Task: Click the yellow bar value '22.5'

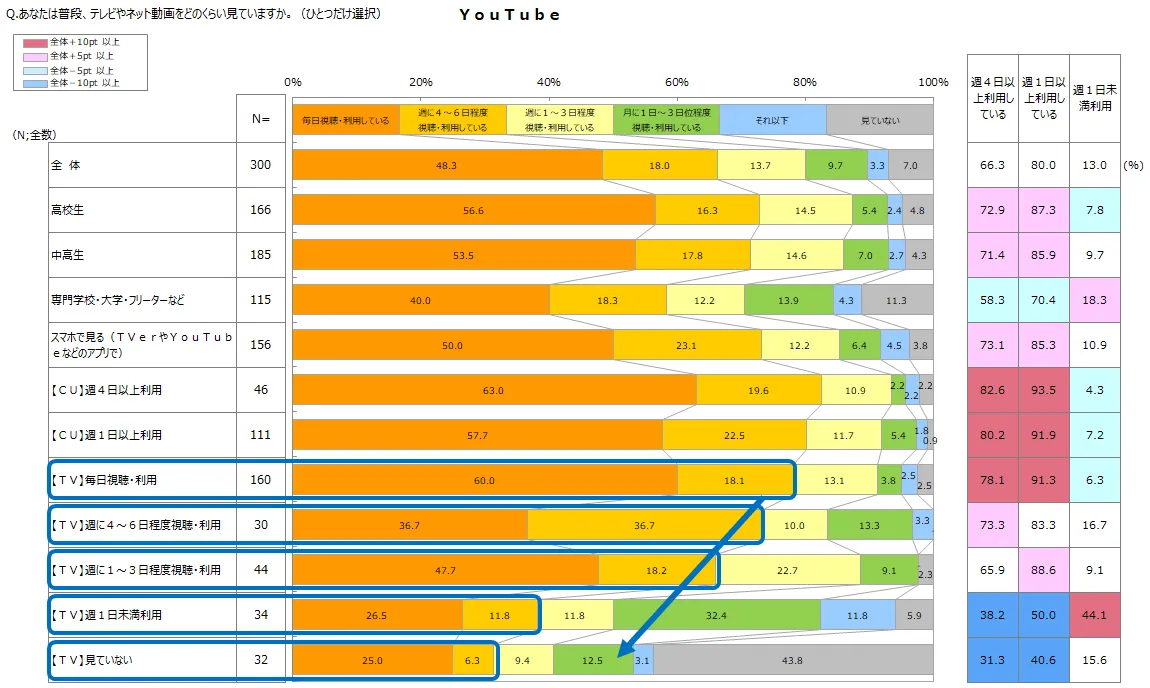Action: pos(734,436)
